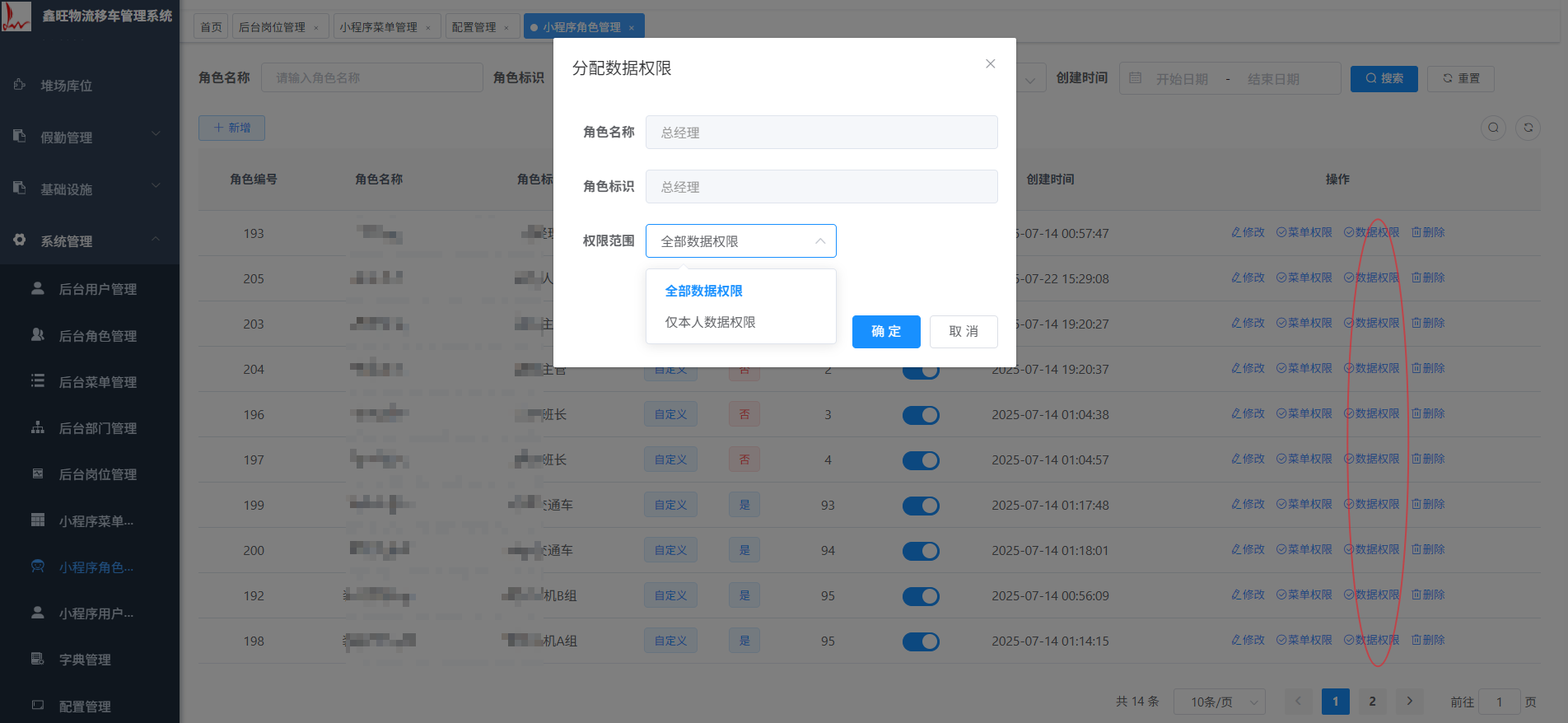Open 小程序菜单 item in sidebar

tap(90, 521)
